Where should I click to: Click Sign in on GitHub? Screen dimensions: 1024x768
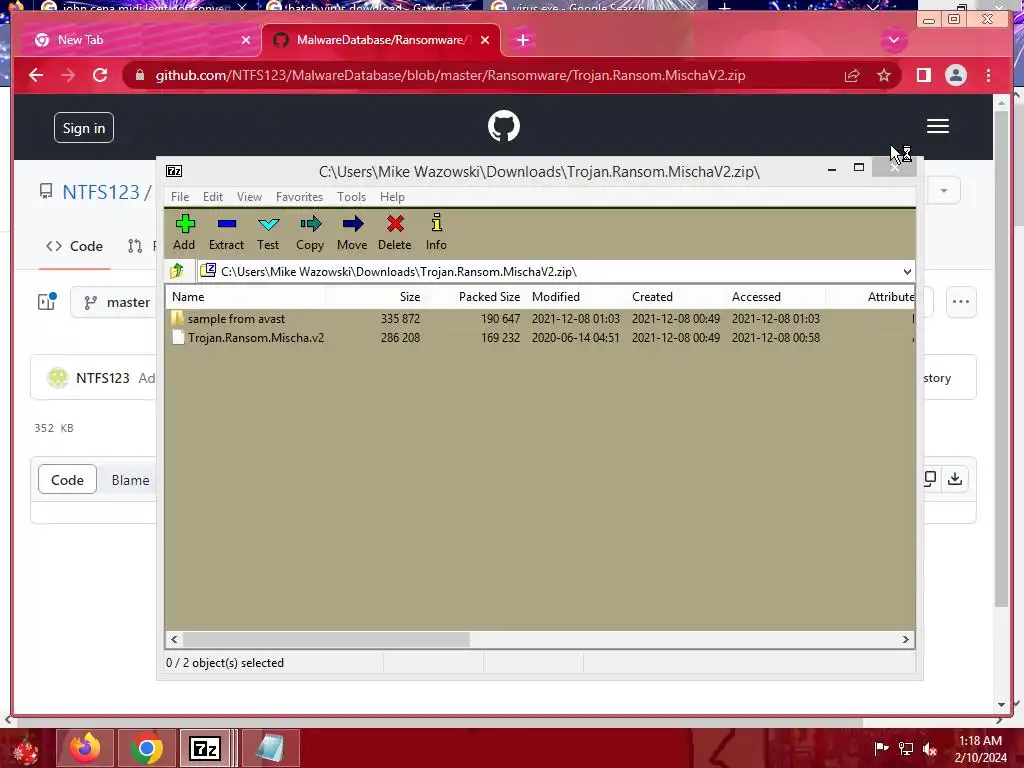pos(84,128)
